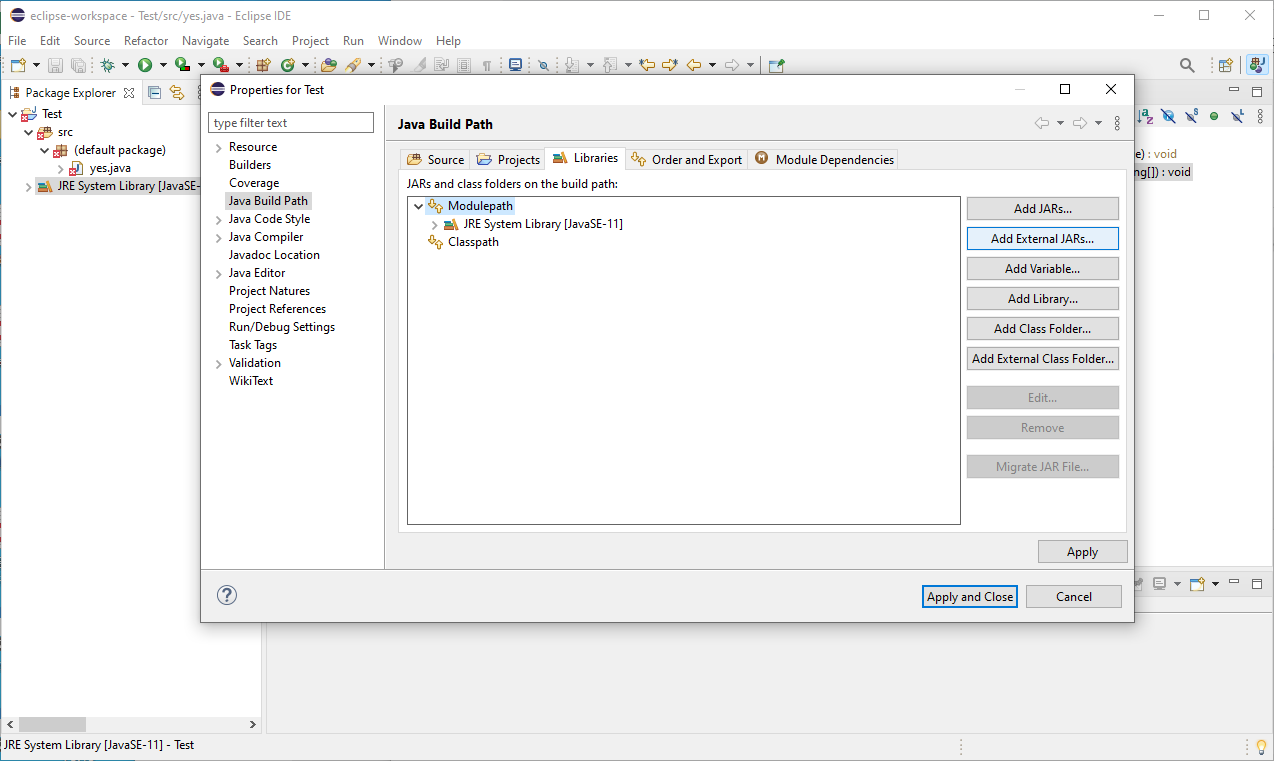Open the Refactor menu
This screenshot has width=1274, height=761.
pos(146,41)
